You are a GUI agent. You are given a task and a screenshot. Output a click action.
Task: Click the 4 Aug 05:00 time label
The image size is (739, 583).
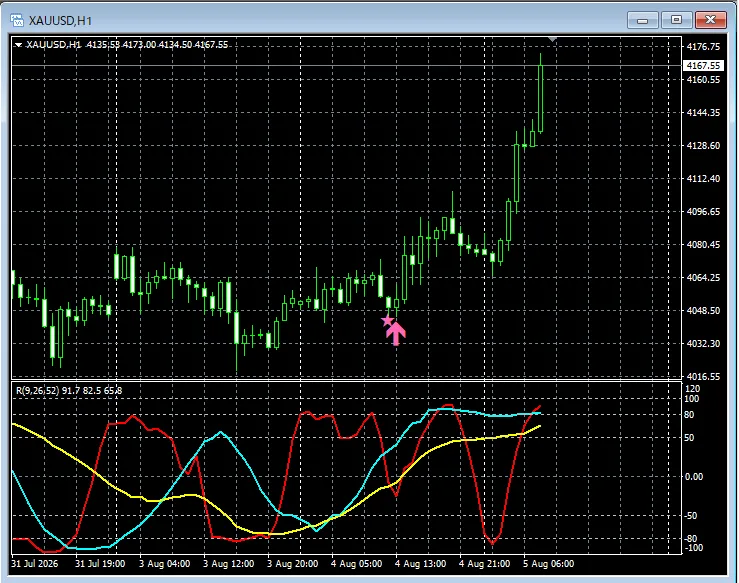click(356, 564)
